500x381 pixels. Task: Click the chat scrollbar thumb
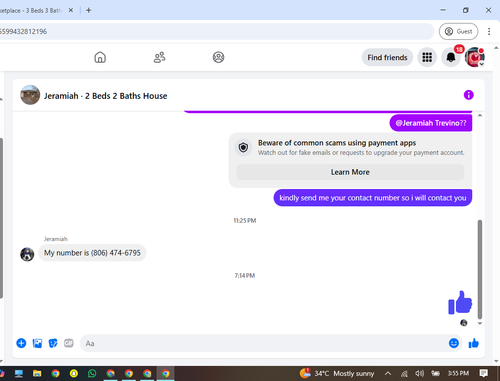point(480,269)
